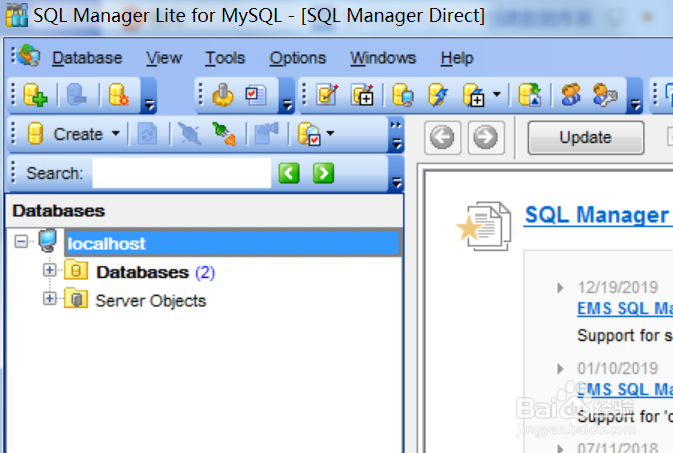Click the Server Objects folder icon

(x=76, y=299)
